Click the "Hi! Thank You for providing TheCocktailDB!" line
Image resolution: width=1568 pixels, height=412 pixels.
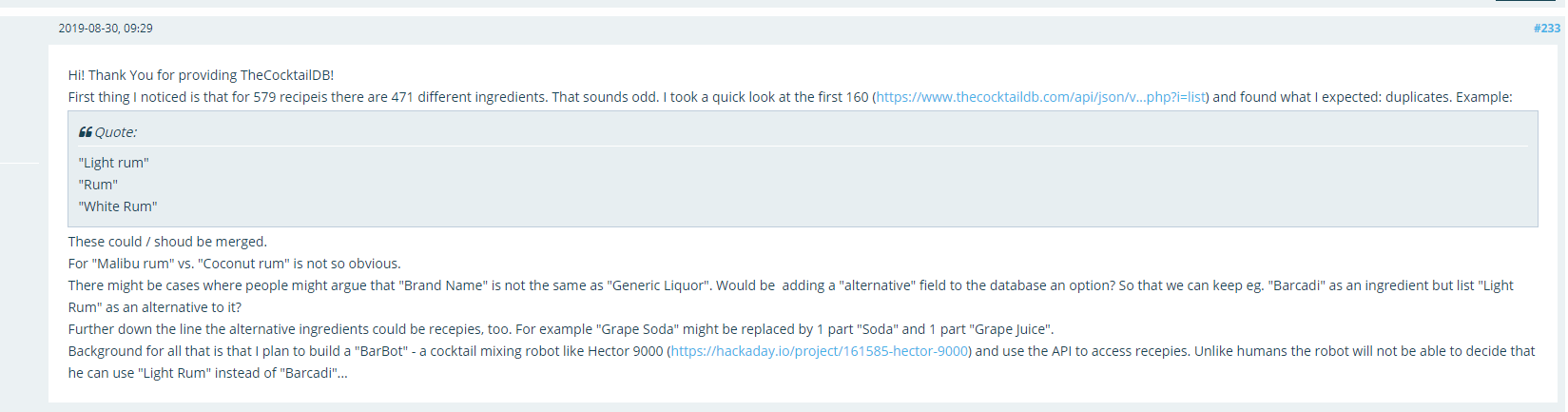pos(201,75)
